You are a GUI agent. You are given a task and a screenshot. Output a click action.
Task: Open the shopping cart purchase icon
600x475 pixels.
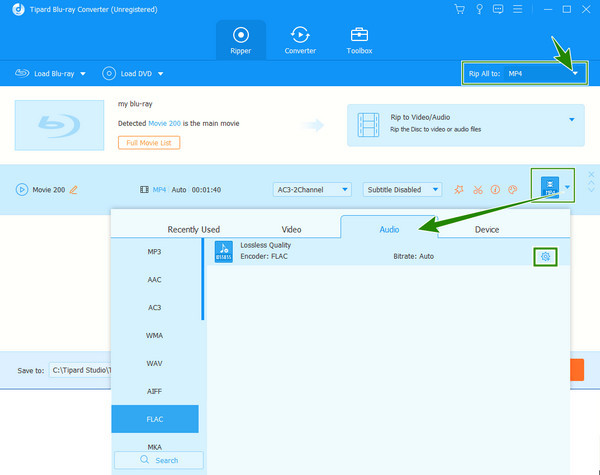pos(460,9)
